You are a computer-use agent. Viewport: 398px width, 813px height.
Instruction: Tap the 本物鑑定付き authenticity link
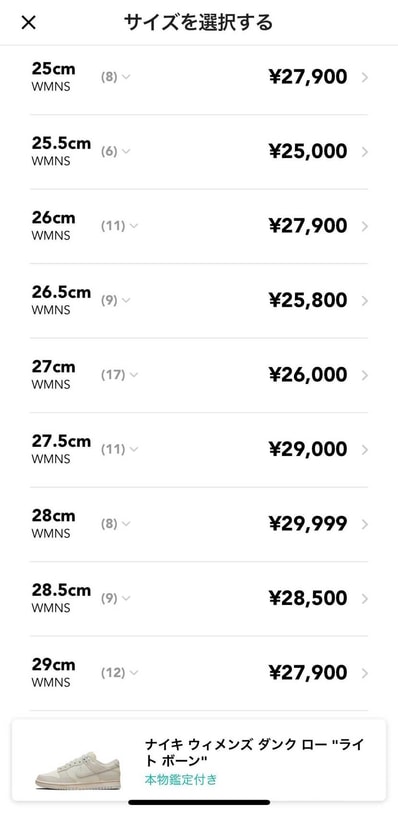tap(181, 779)
